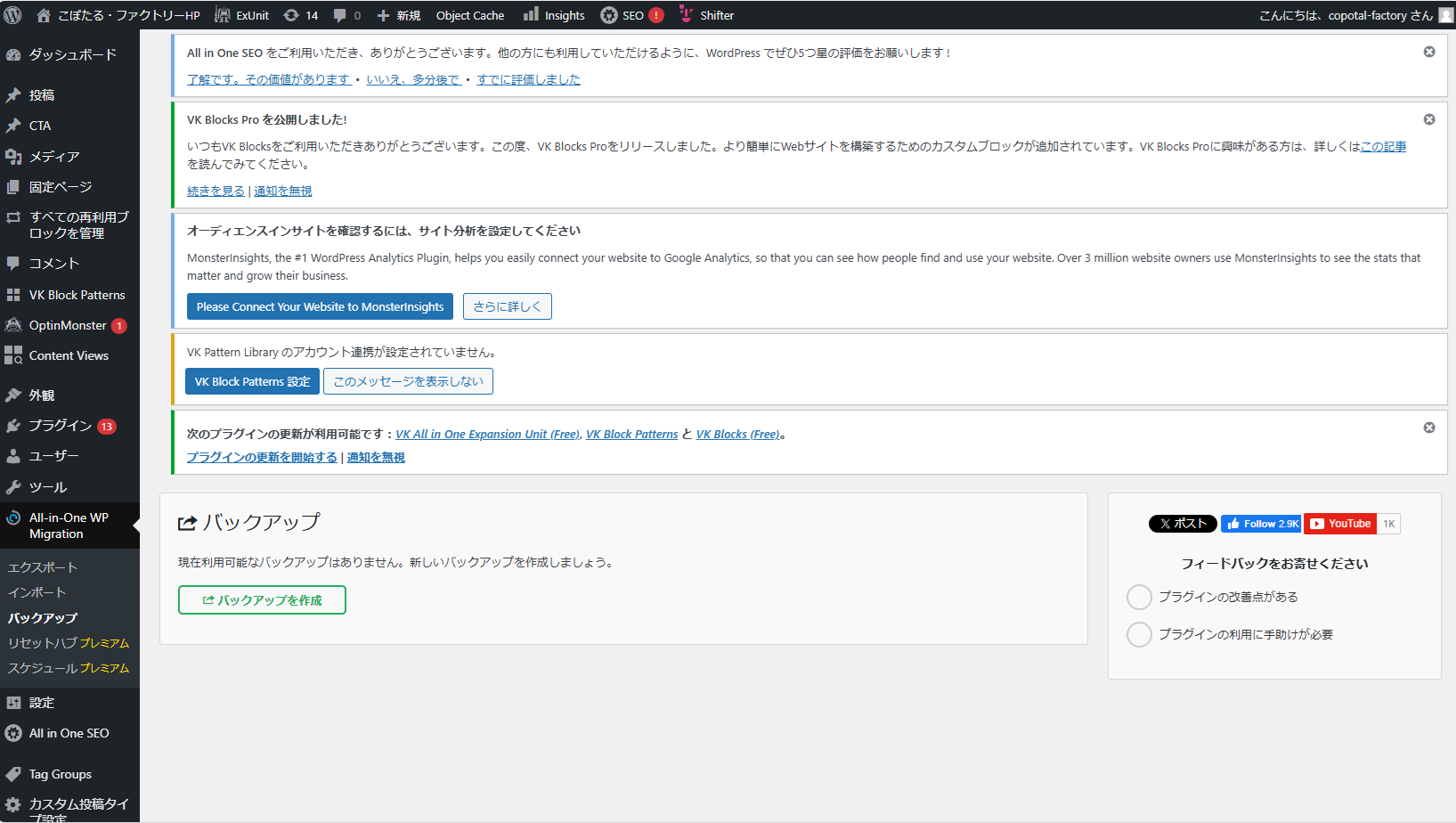1456x823 pixels.
Task: Click VK Block Patterns 設定 button
Action: click(252, 381)
